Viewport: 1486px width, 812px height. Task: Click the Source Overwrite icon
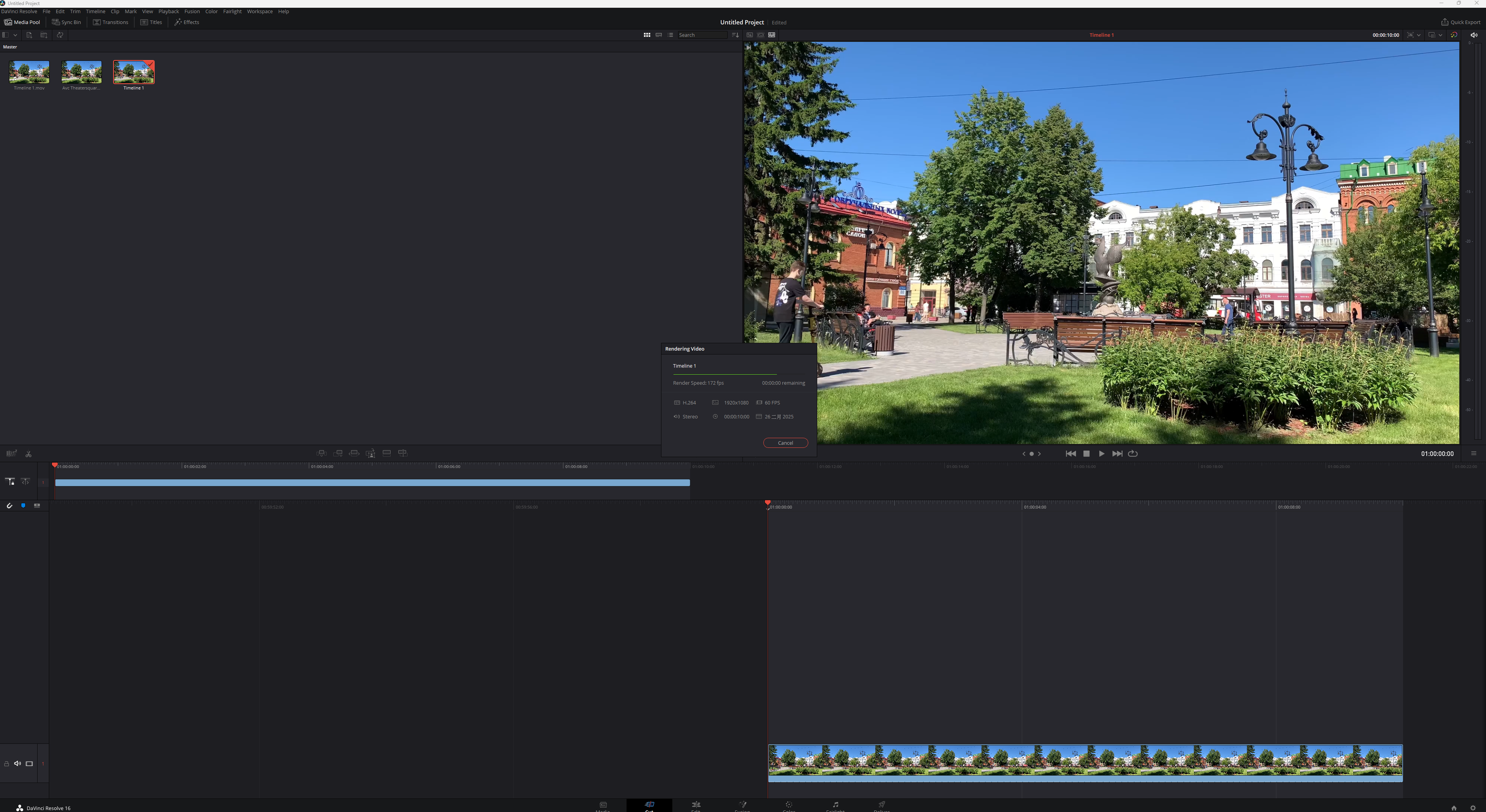click(403, 453)
